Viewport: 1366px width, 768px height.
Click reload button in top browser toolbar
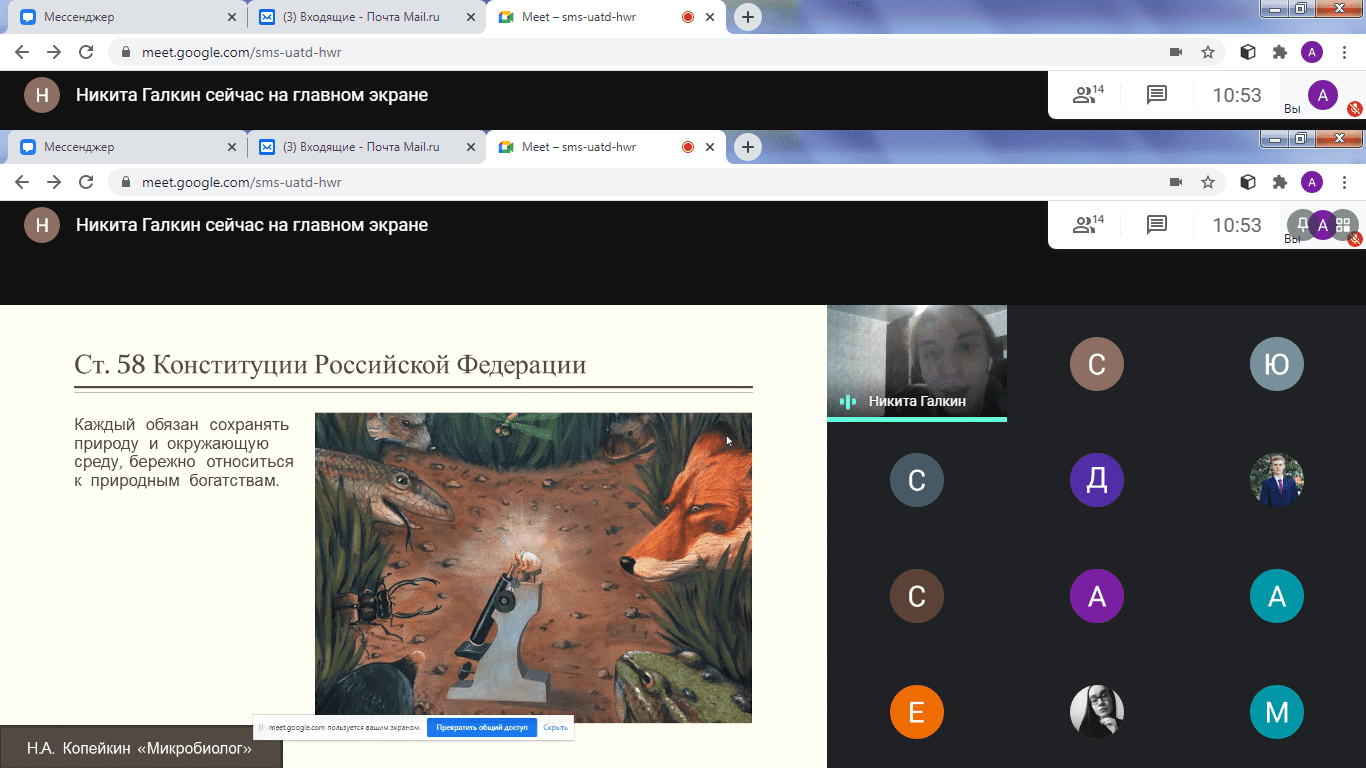coord(86,52)
